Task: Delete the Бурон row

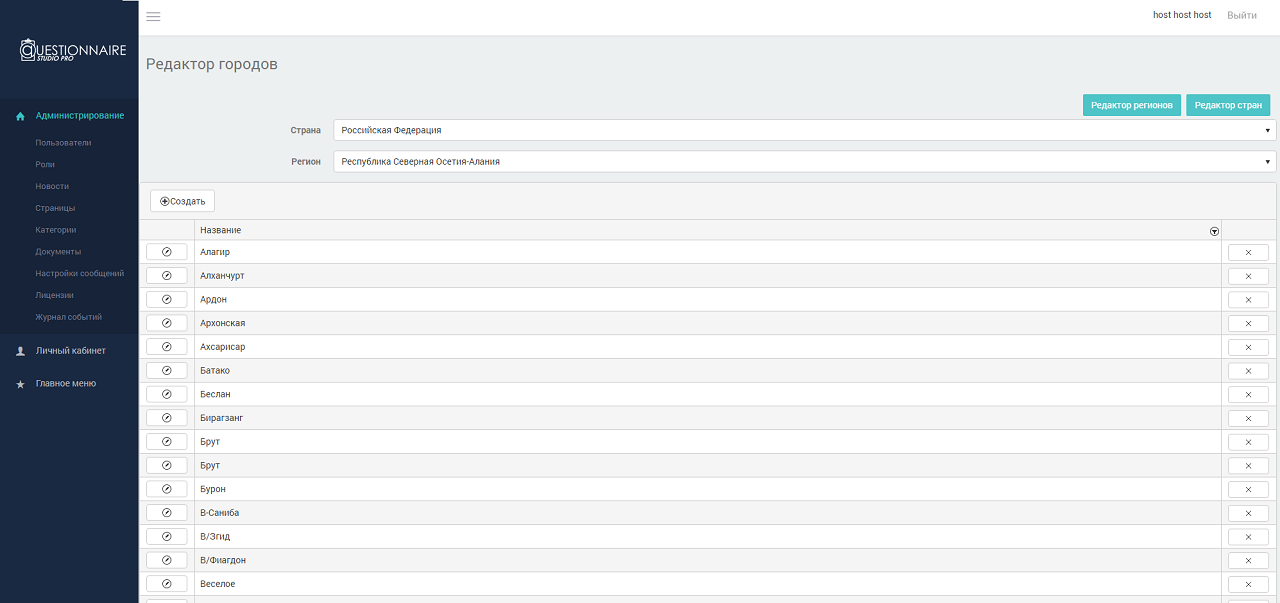Action: coord(1248,489)
